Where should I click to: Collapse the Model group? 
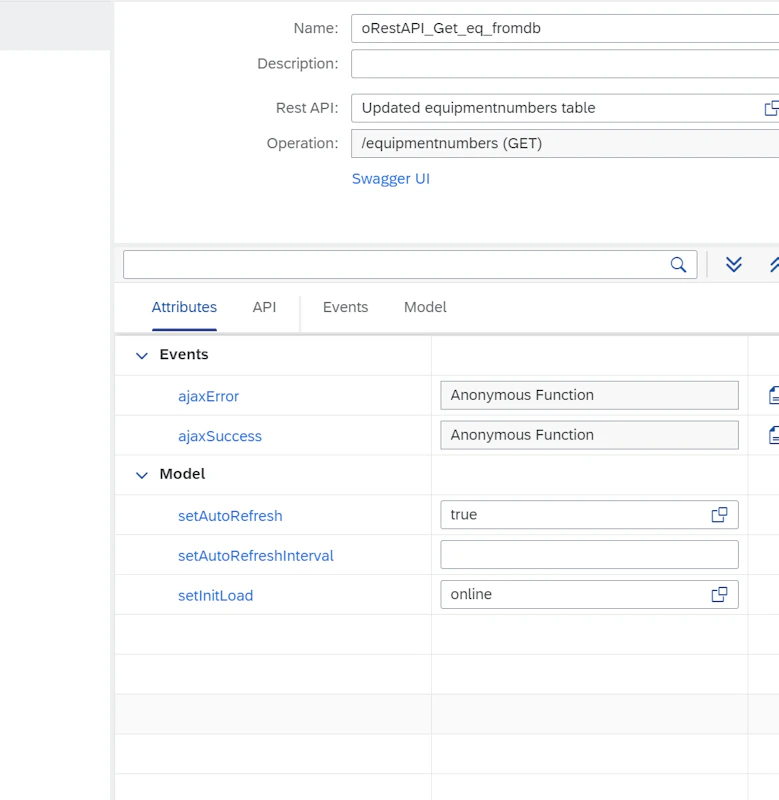click(142, 475)
